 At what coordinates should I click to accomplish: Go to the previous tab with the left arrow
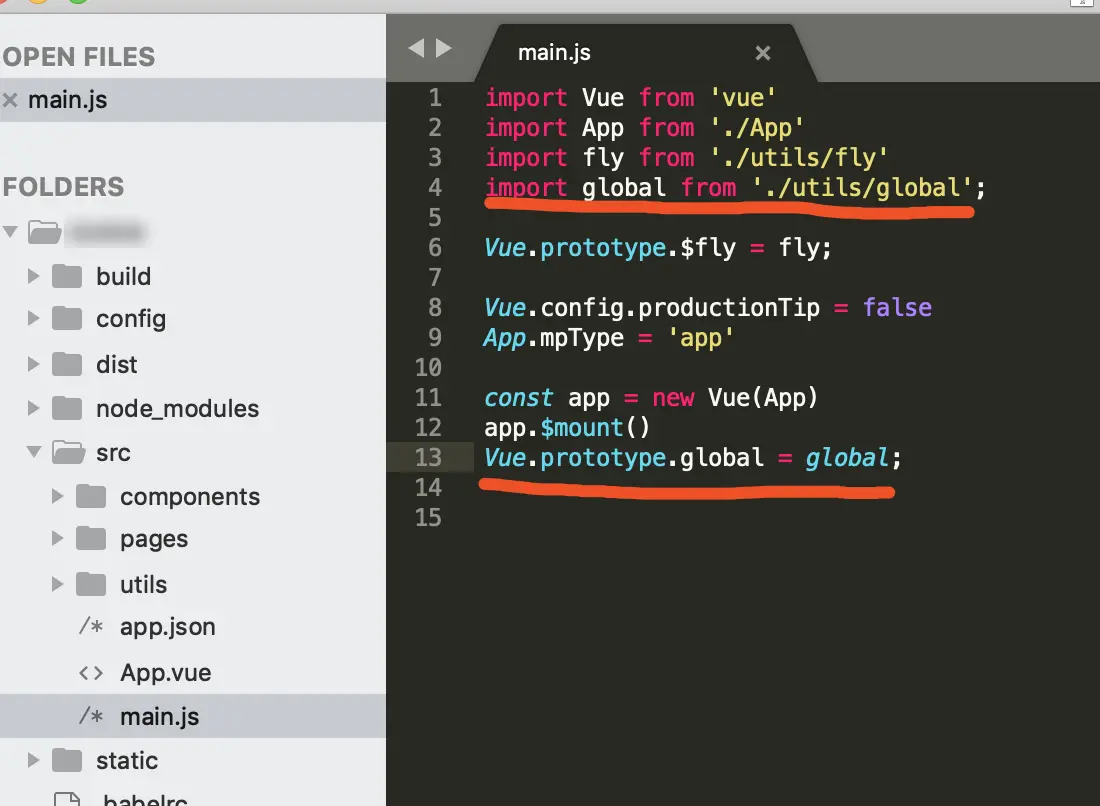(x=416, y=48)
